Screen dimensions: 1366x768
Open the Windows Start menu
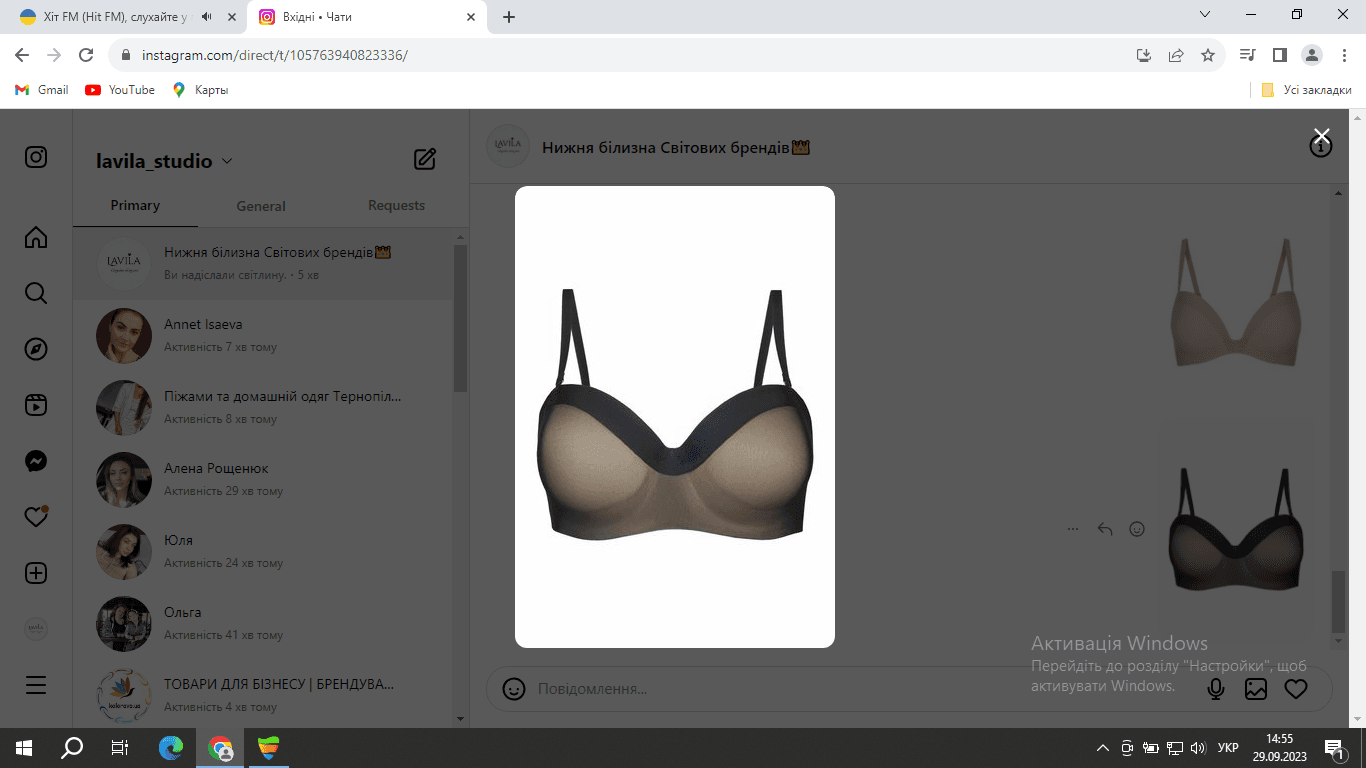pos(24,747)
